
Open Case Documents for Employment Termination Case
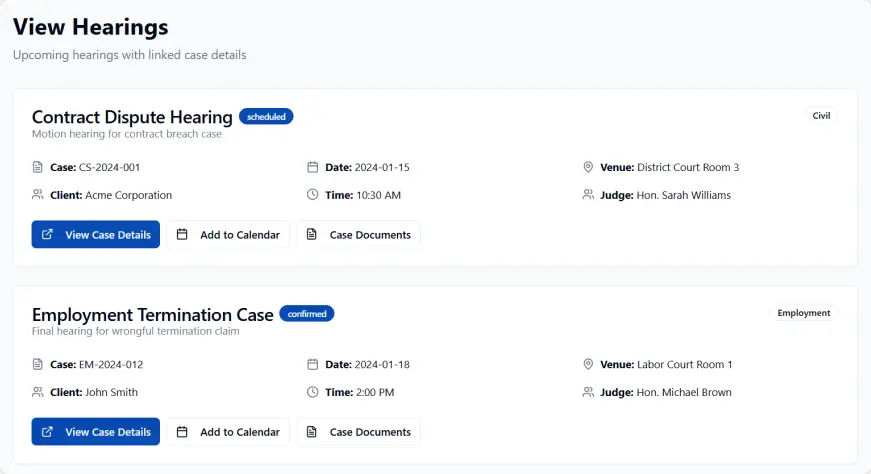coord(359,432)
